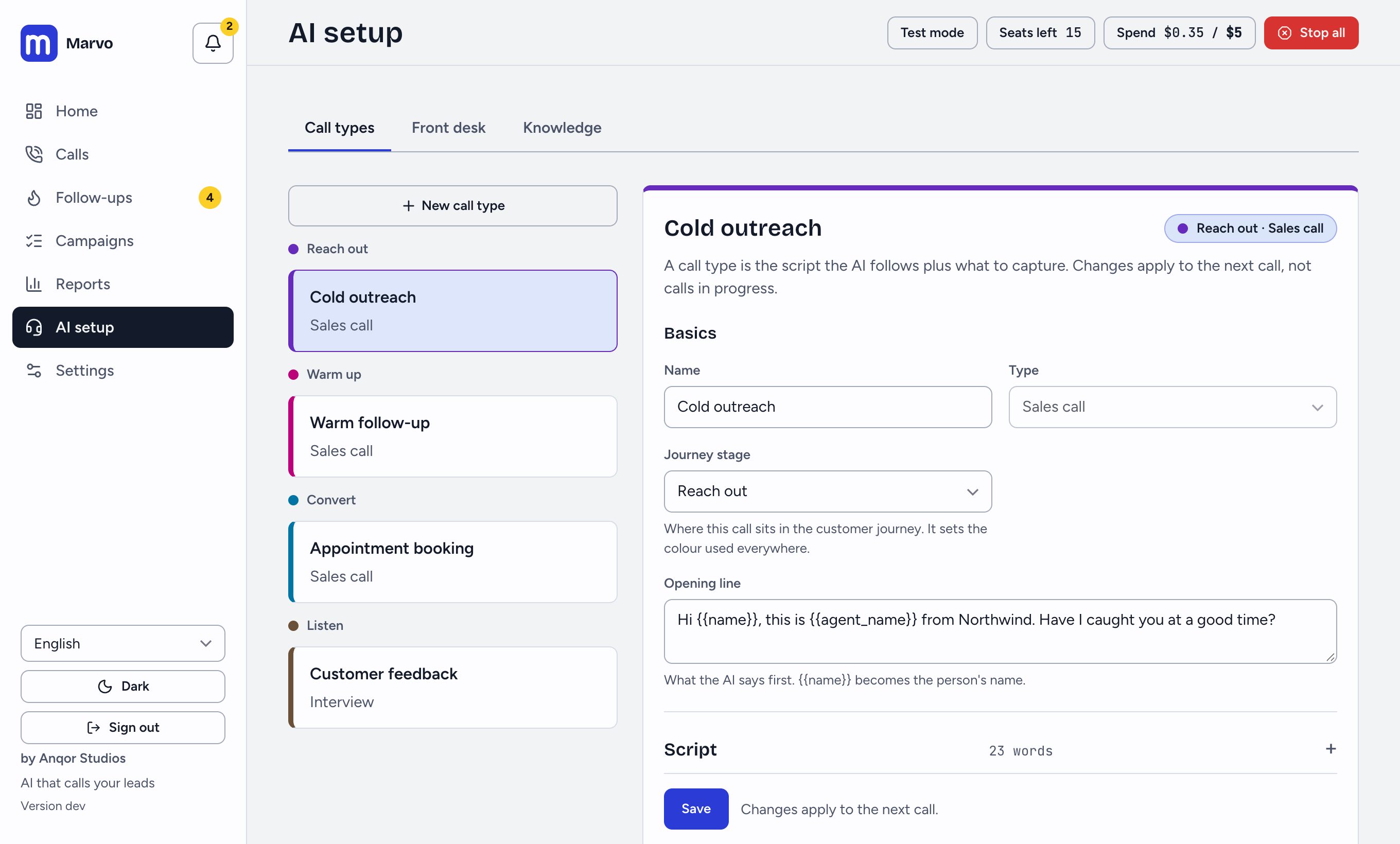1400x844 pixels.
Task: Switch to Front desk tab
Action: point(448,128)
